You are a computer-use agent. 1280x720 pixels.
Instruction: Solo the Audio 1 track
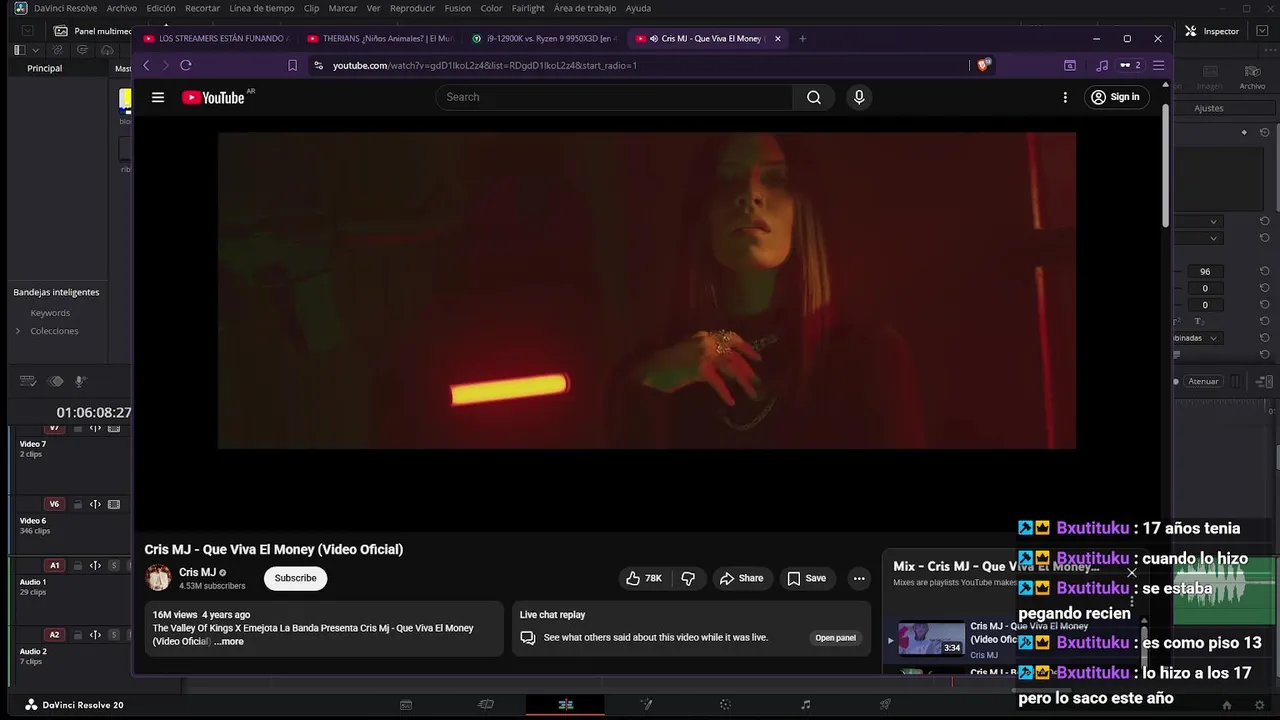[114, 565]
